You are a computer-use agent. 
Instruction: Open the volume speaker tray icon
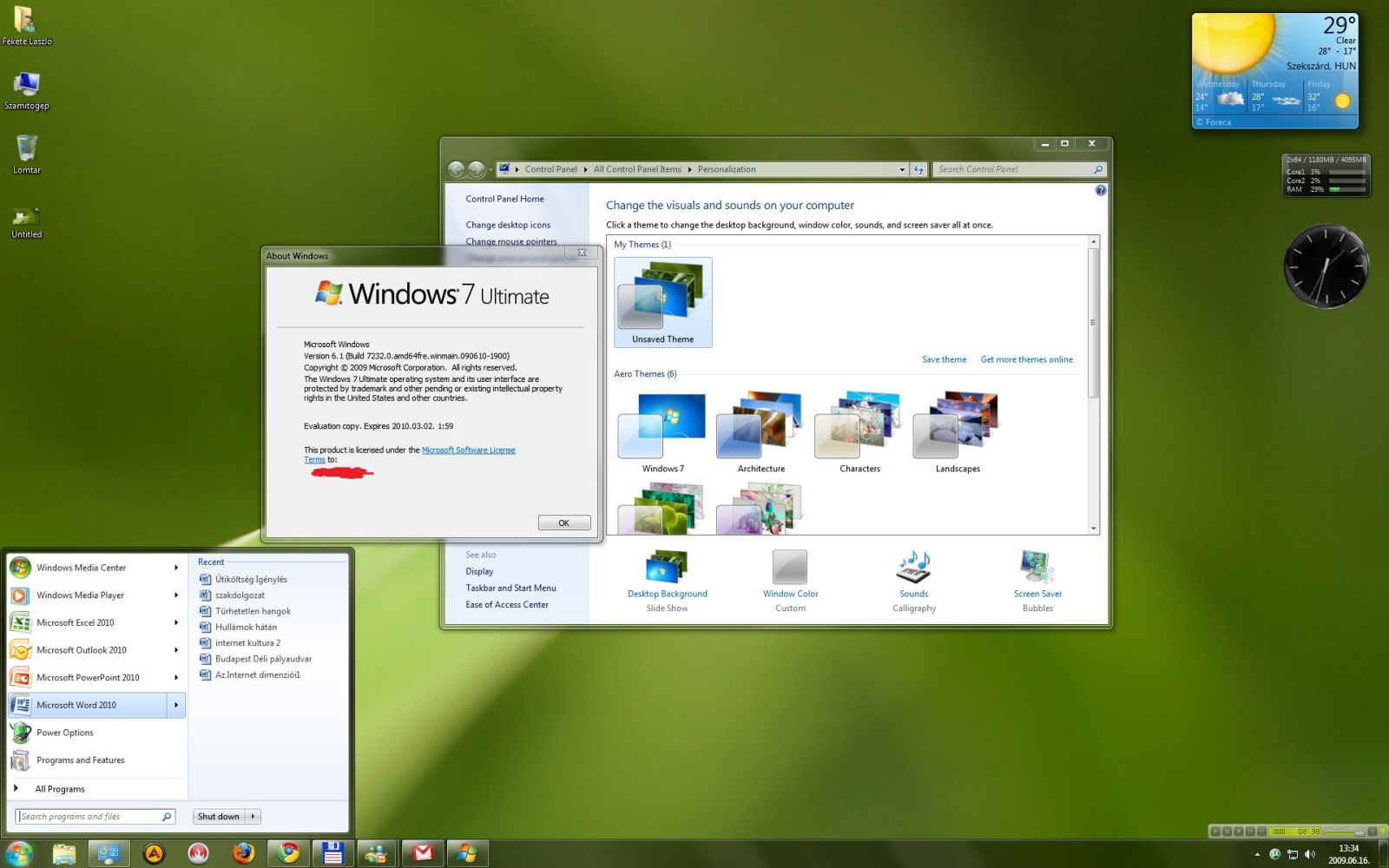coord(1310,854)
